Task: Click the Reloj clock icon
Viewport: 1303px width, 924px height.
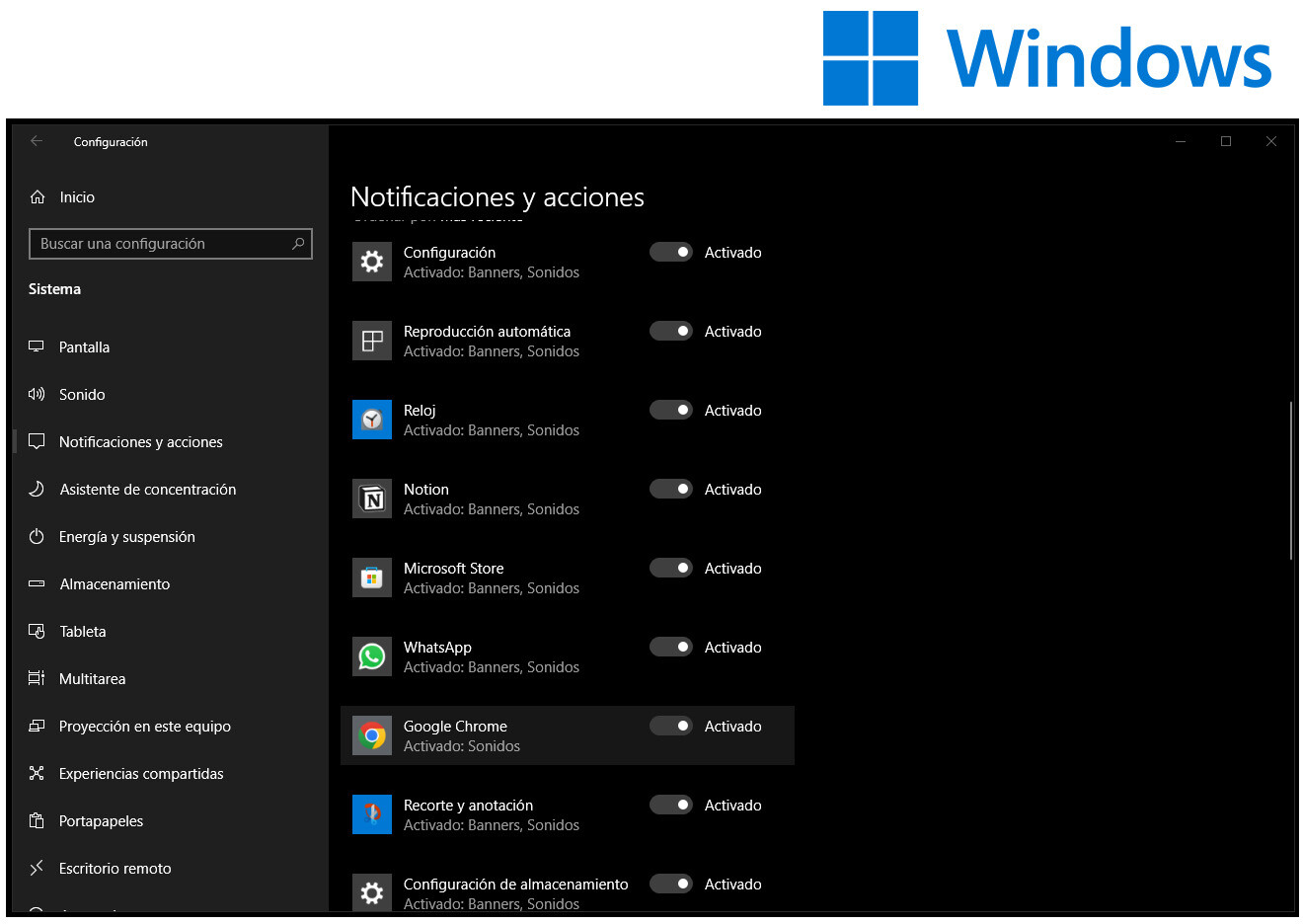Action: 372,420
